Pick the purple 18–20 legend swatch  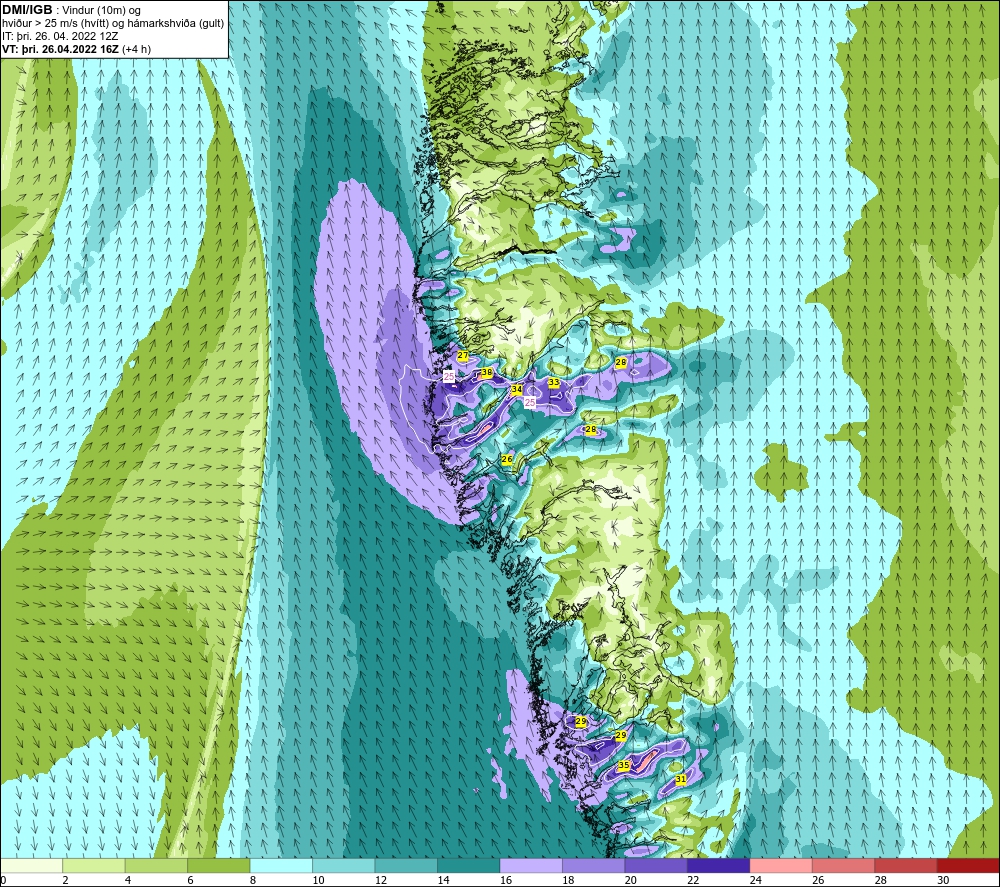pos(594,865)
